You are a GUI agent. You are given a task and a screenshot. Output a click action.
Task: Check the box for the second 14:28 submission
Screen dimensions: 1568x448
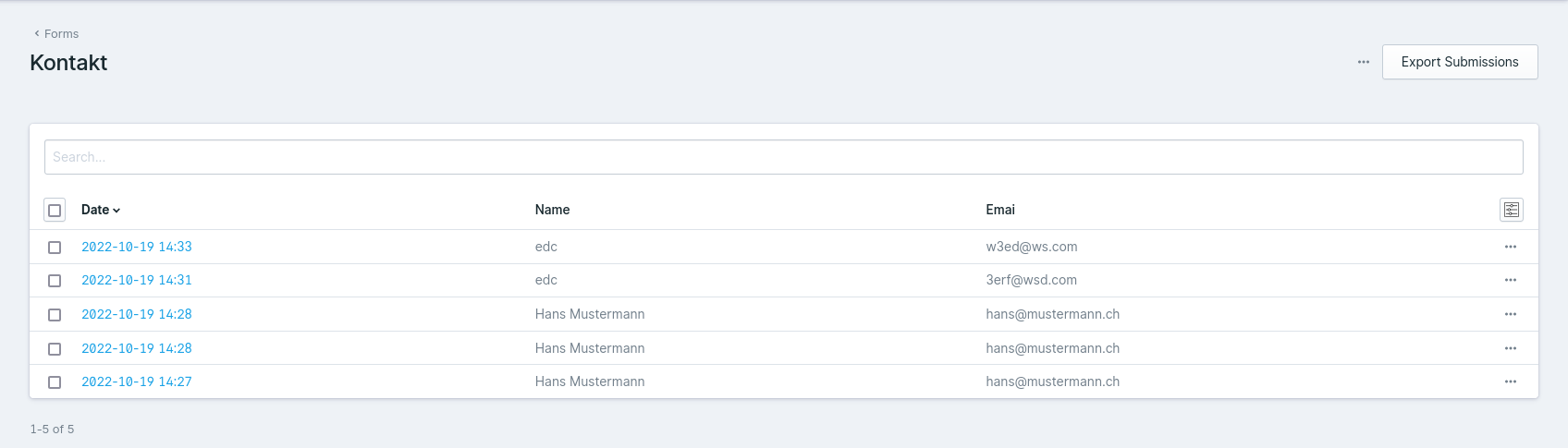(x=55, y=348)
